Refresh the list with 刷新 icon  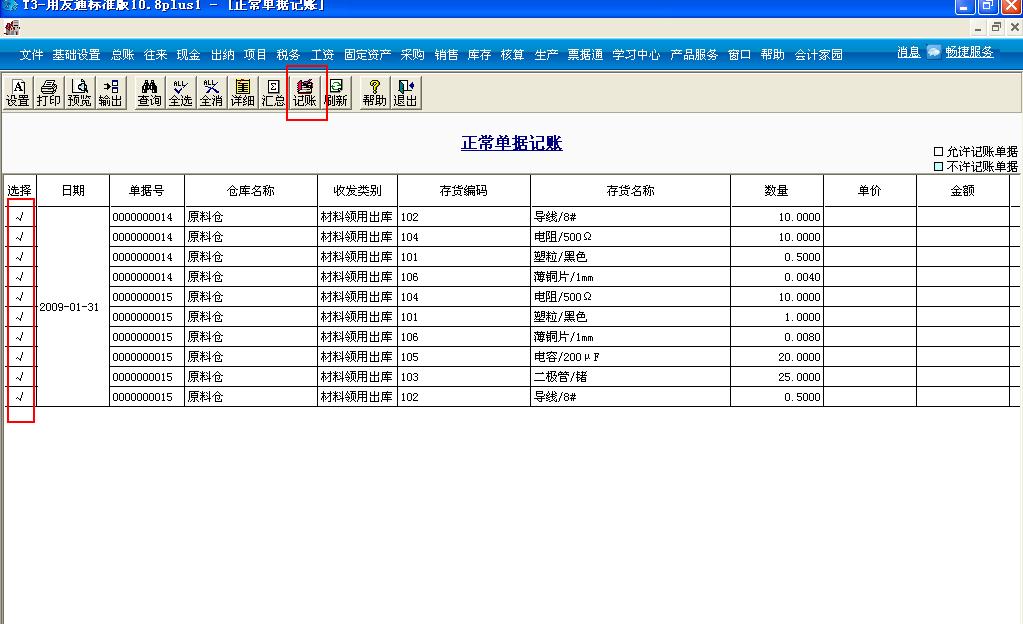coord(336,94)
